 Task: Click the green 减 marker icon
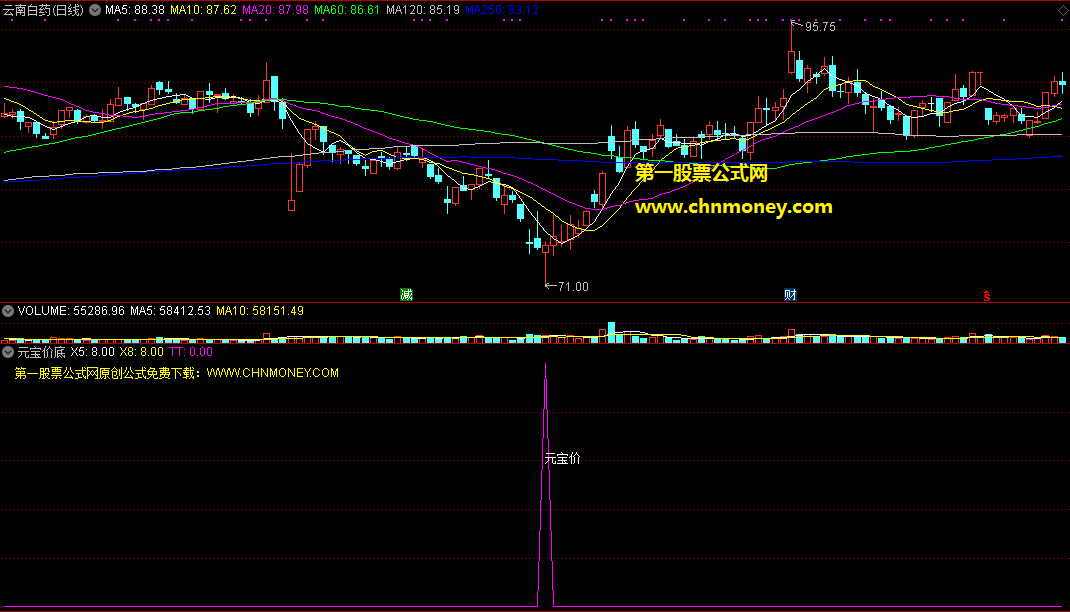(406, 295)
